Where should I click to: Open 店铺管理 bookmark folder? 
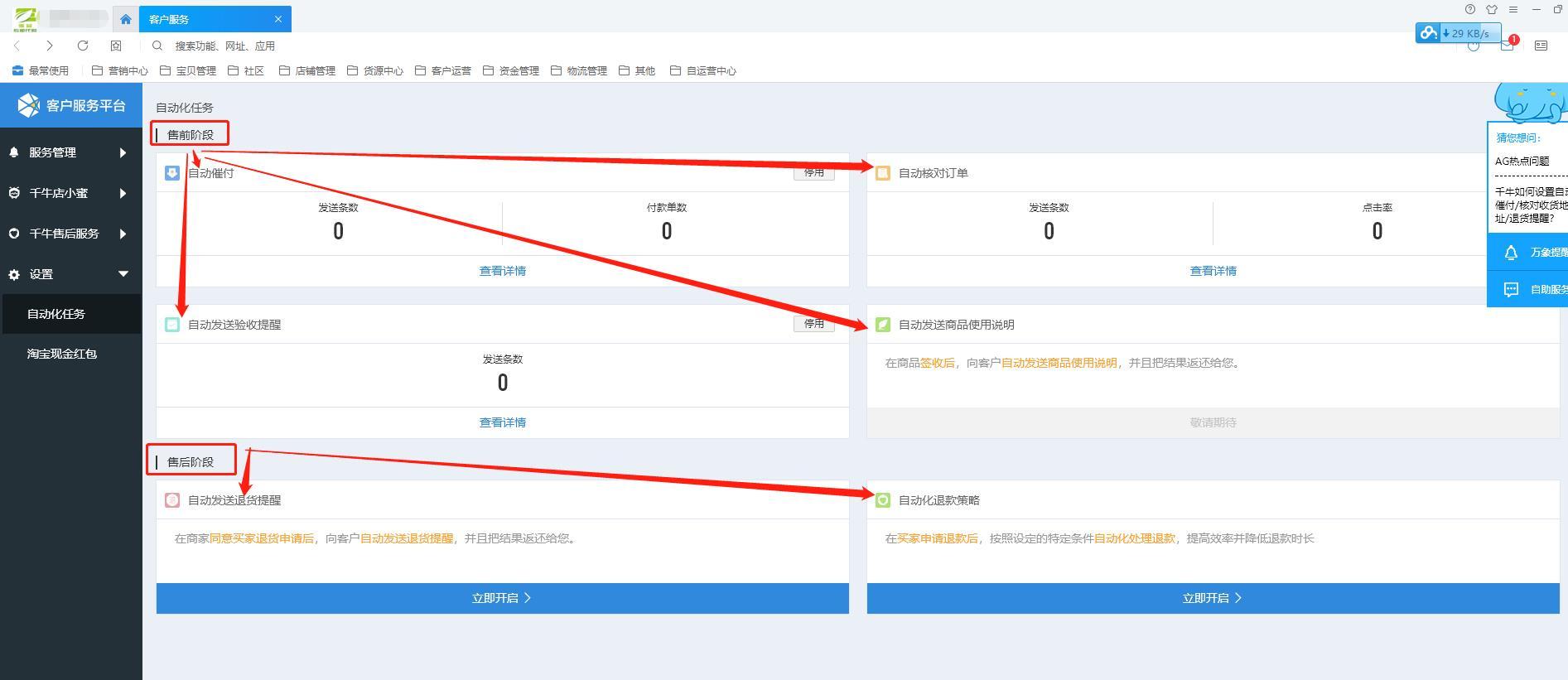(x=306, y=71)
